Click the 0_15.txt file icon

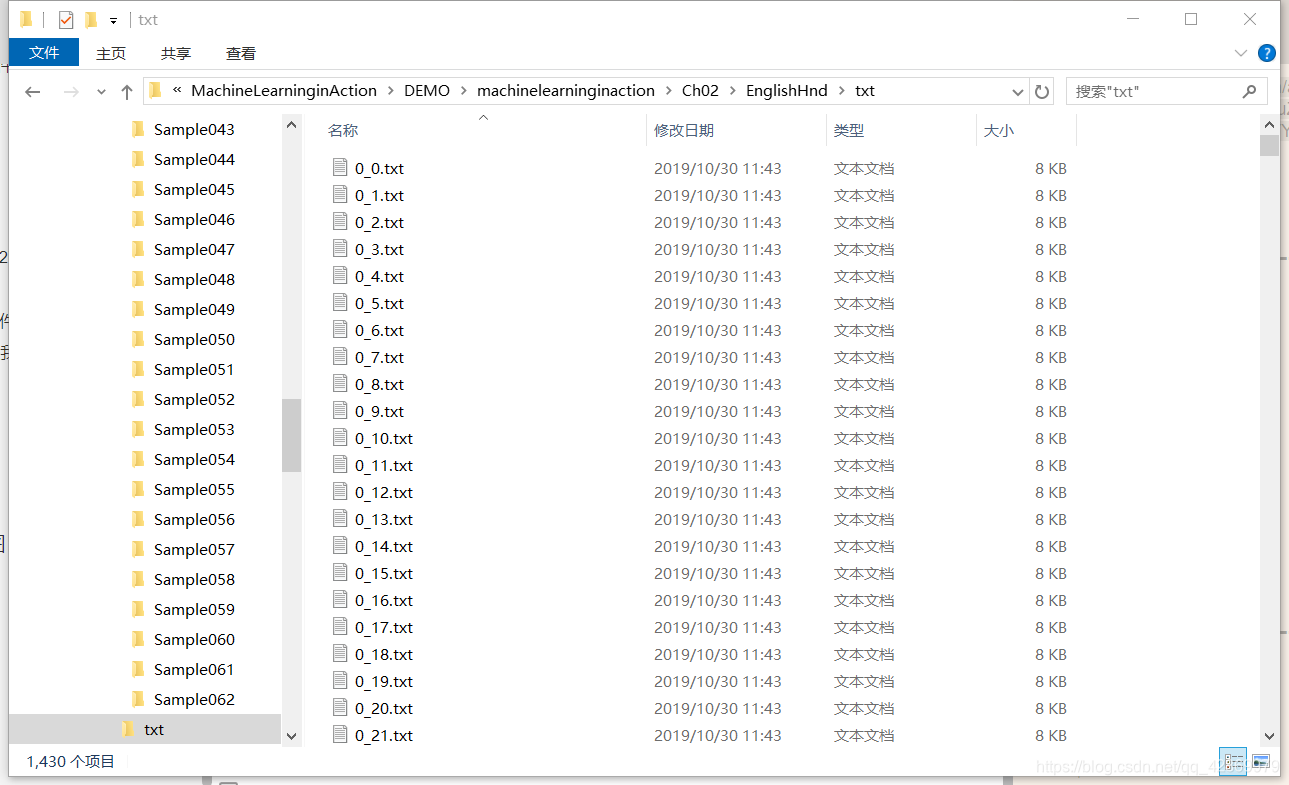(x=340, y=573)
